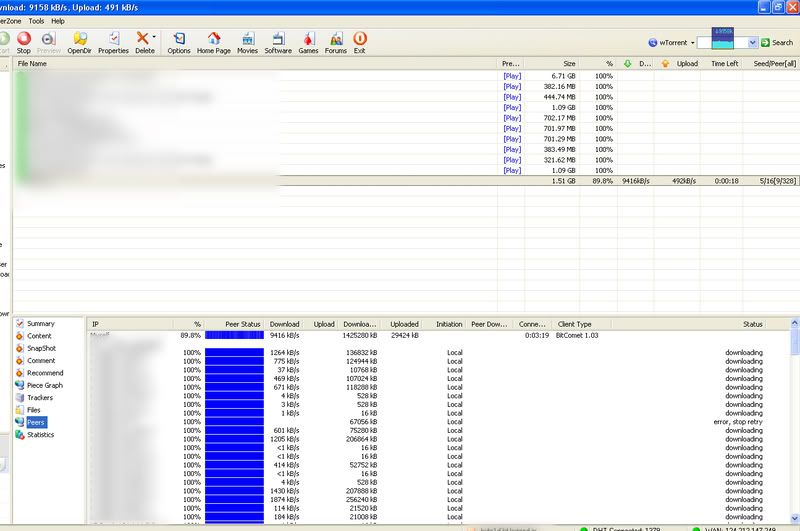This screenshot has width=800, height=531.
Task: Sort by Seed/Peer[all] column header
Action: coord(772,64)
